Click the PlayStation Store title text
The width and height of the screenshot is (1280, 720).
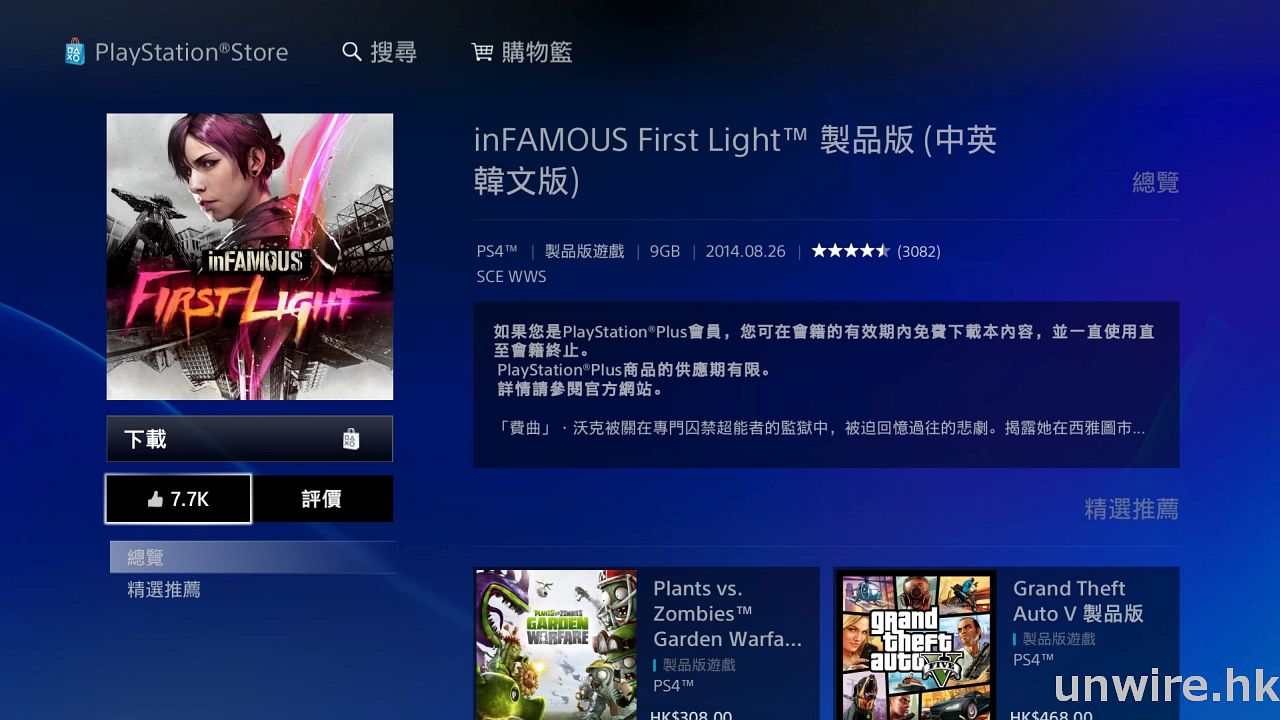pyautogui.click(x=191, y=52)
